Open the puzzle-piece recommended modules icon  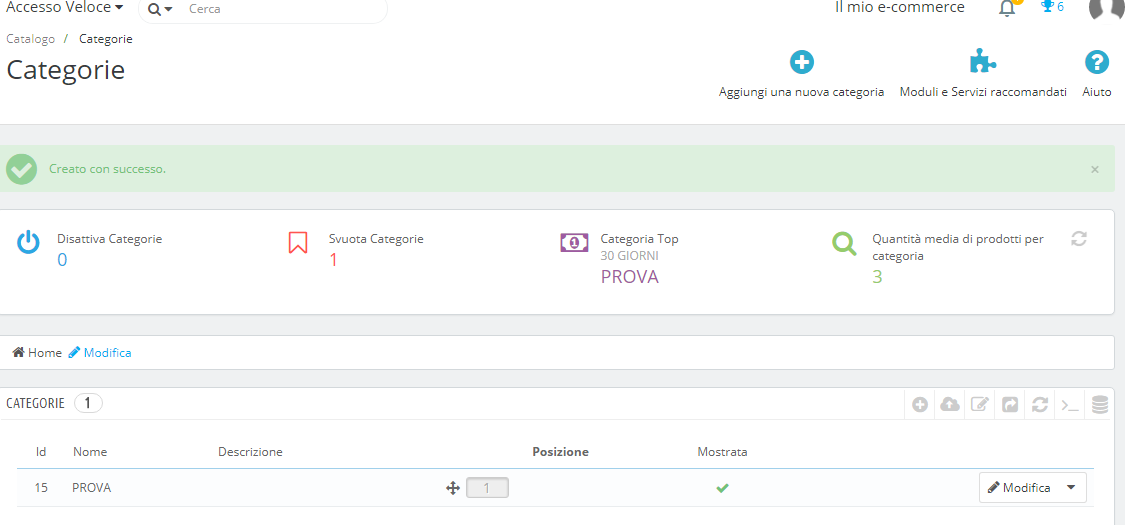coord(982,62)
